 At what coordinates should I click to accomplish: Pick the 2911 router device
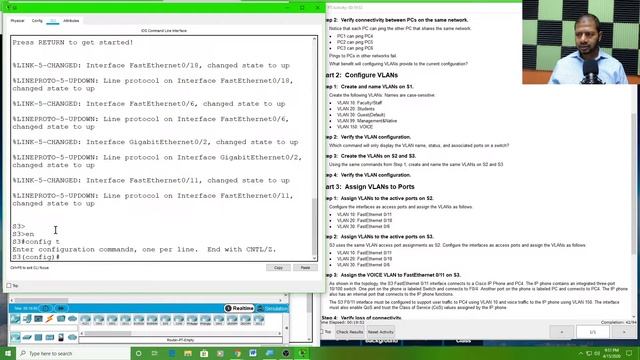(125, 320)
